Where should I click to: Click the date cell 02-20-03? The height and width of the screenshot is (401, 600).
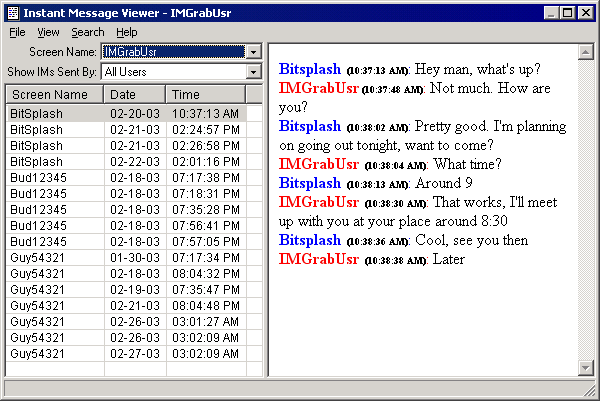point(135,114)
